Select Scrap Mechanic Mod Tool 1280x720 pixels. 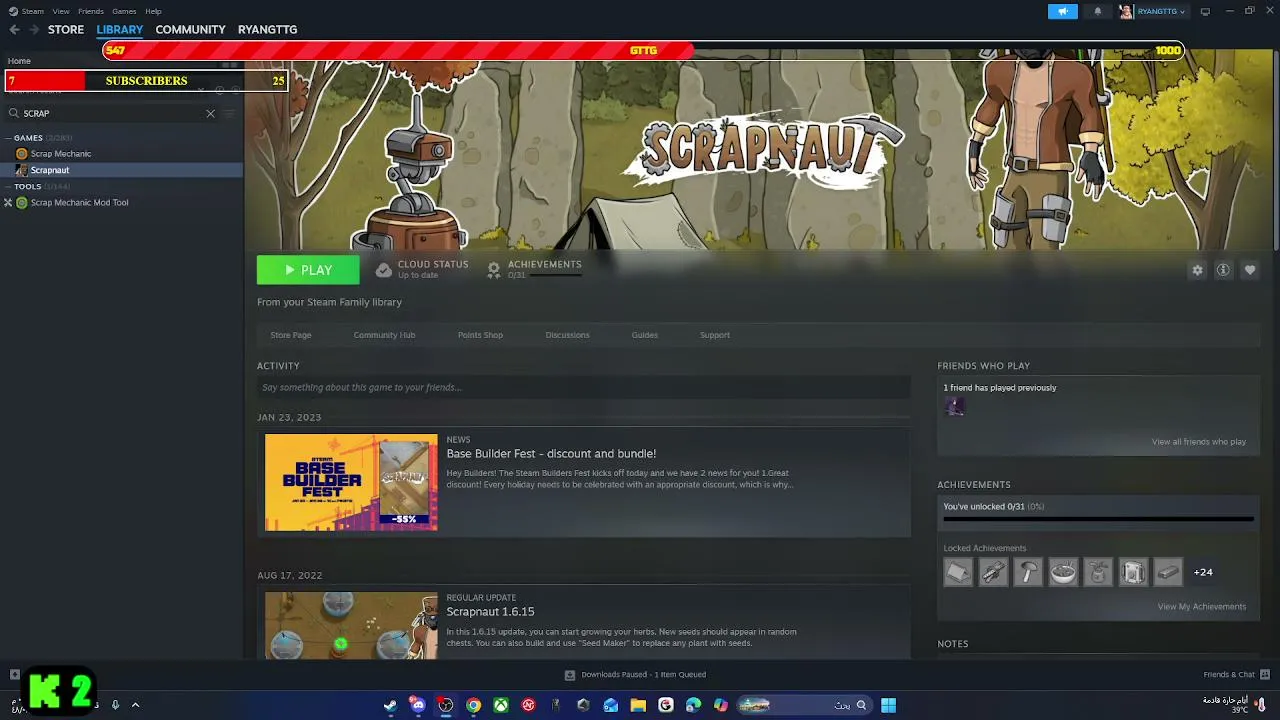[x=79, y=203]
